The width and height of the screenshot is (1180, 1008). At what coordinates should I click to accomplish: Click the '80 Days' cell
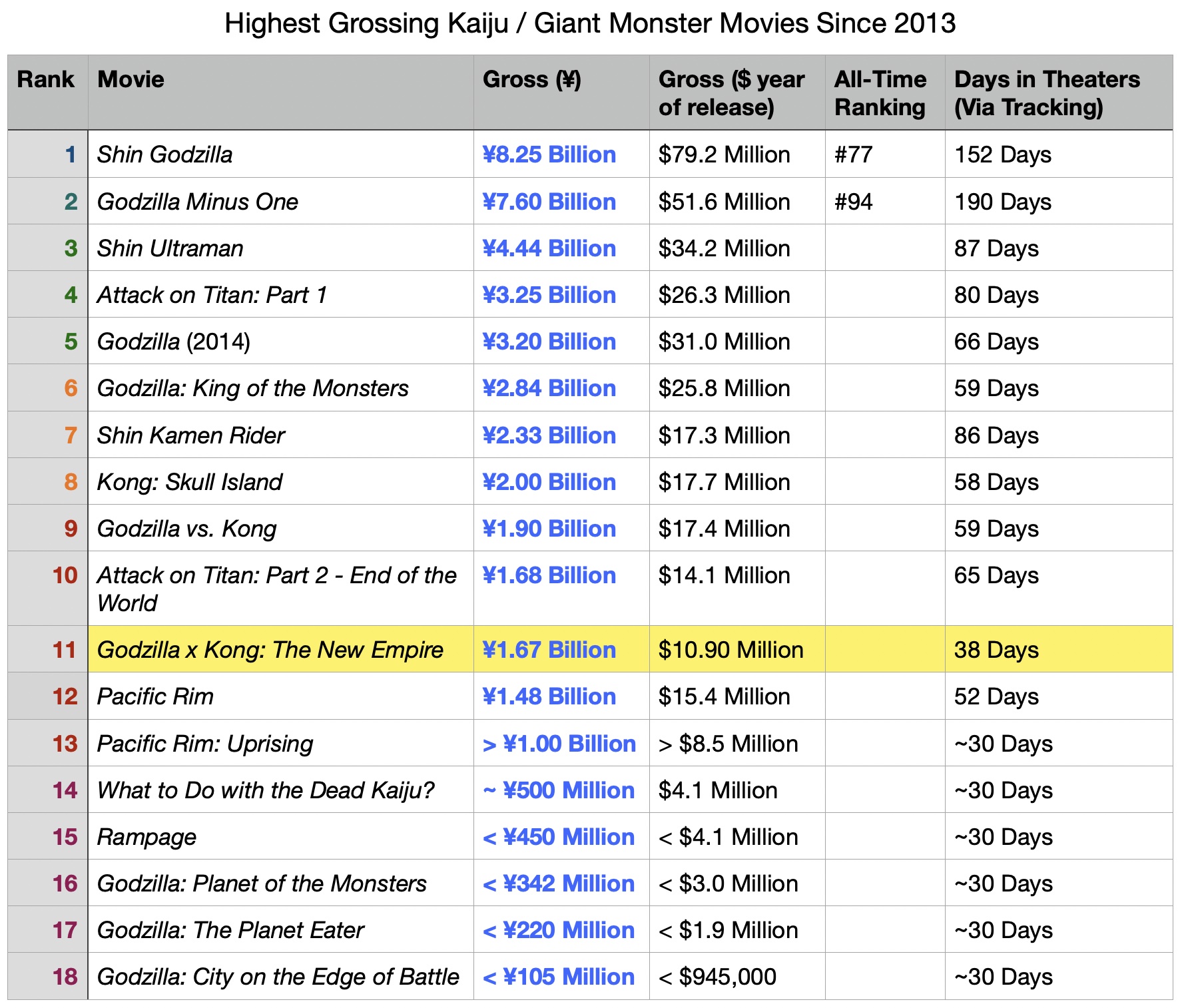pos(1059,294)
